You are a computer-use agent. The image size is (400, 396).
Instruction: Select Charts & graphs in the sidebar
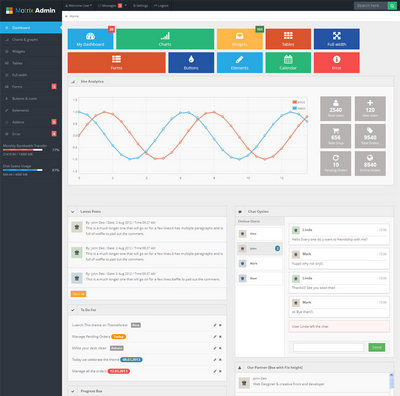pos(31,40)
